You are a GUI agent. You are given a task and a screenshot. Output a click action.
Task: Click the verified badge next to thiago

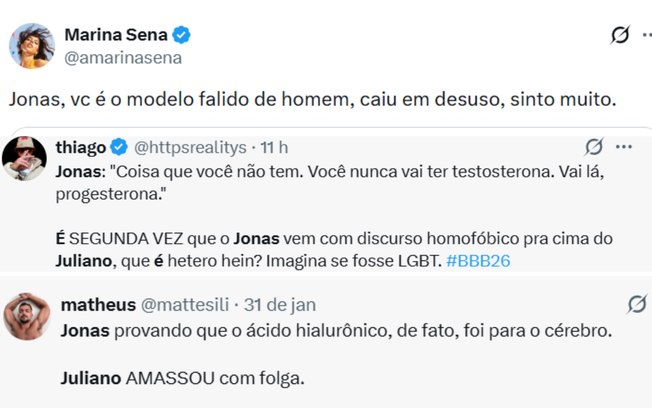(x=118, y=147)
